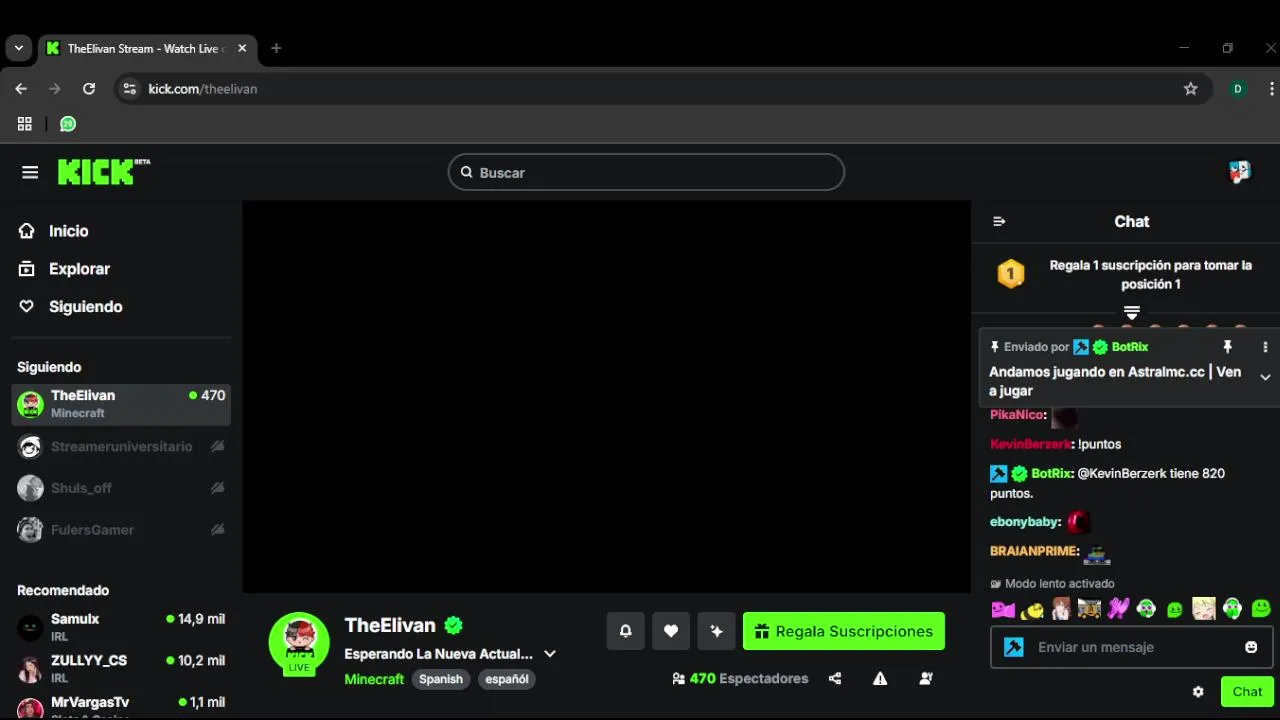Click the Spanish tag
Viewport: 1280px width, 720px height.
(x=441, y=679)
